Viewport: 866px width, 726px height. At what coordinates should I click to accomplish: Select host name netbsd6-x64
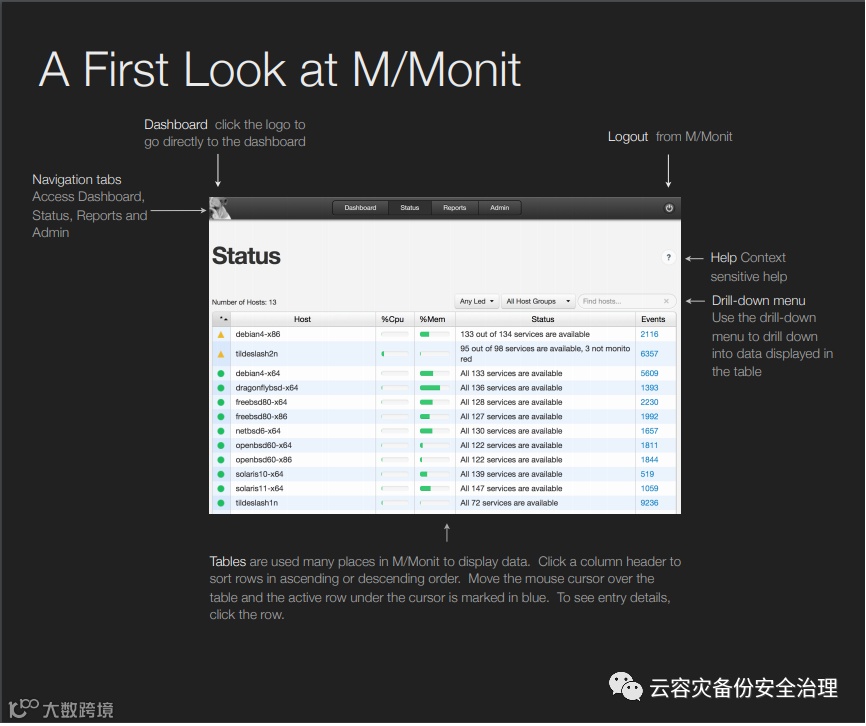258,431
